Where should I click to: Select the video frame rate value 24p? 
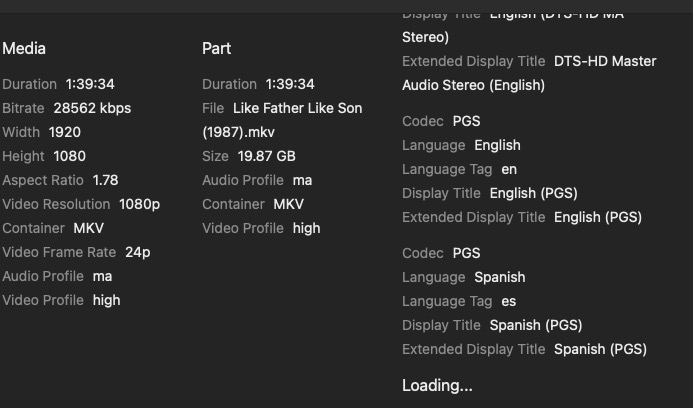138,252
